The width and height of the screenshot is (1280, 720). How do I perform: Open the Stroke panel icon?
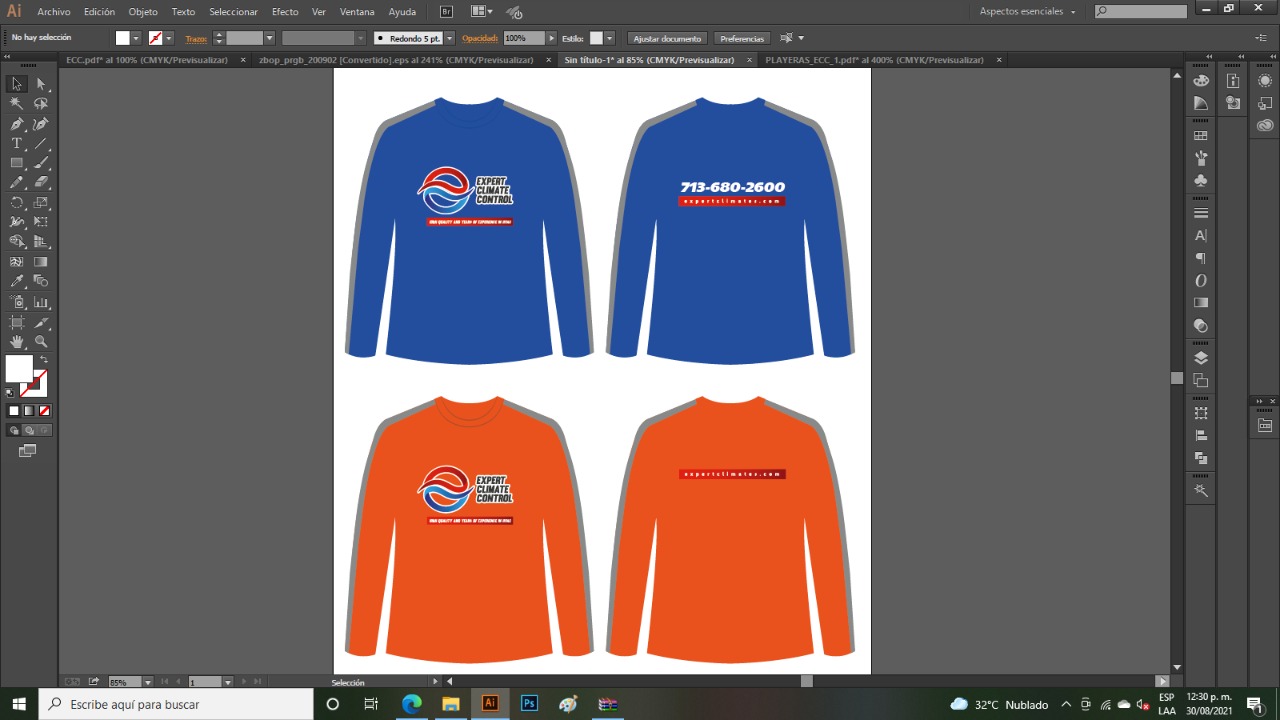pos(1201,213)
